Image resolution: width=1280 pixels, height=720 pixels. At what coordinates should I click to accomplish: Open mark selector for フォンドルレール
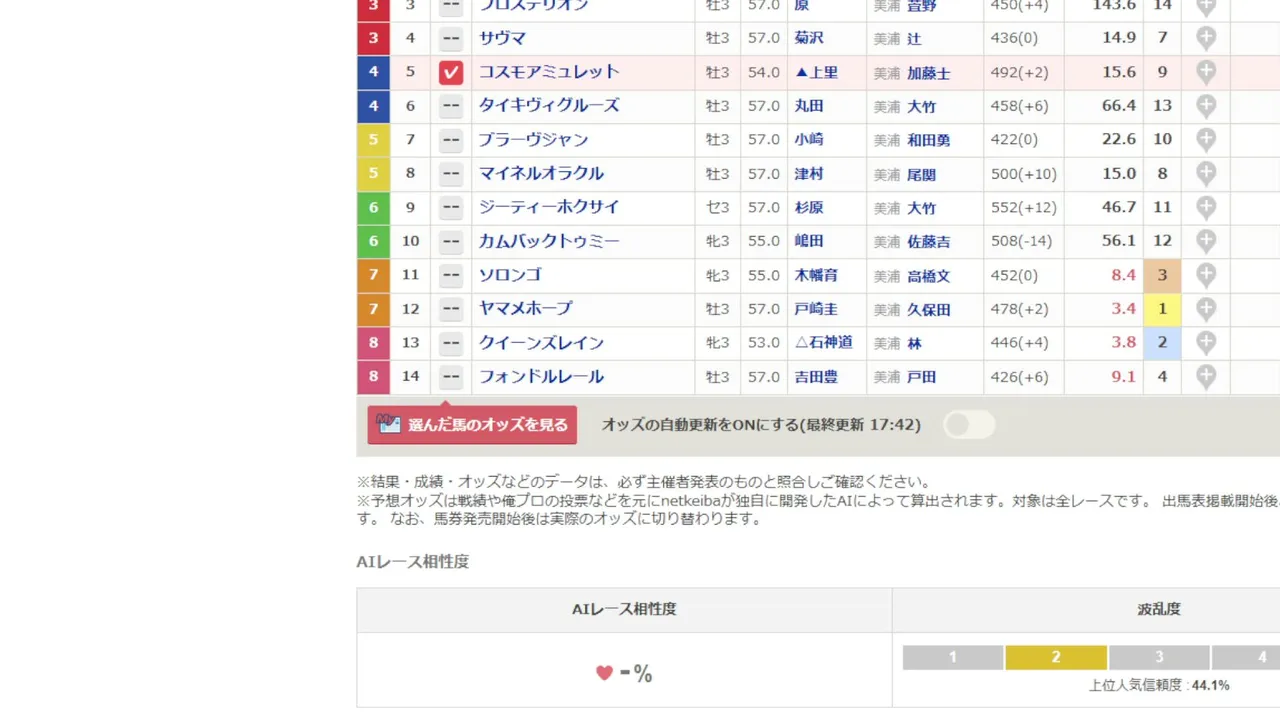(451, 377)
